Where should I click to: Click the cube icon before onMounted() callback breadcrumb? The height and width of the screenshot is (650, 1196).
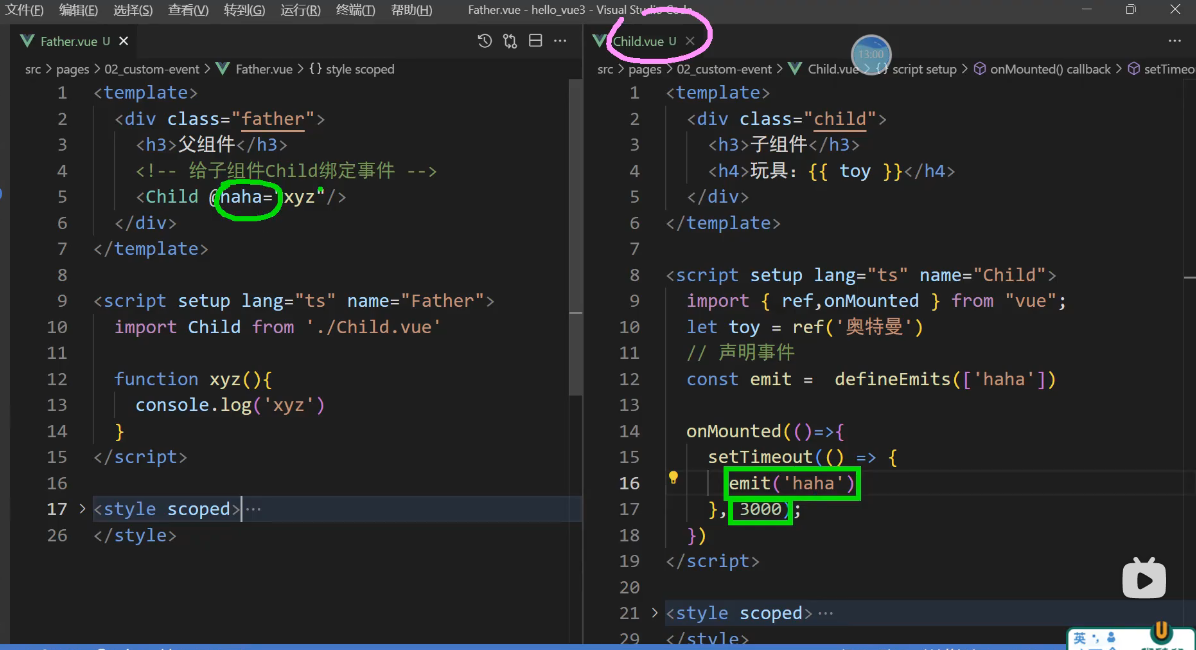point(979,69)
